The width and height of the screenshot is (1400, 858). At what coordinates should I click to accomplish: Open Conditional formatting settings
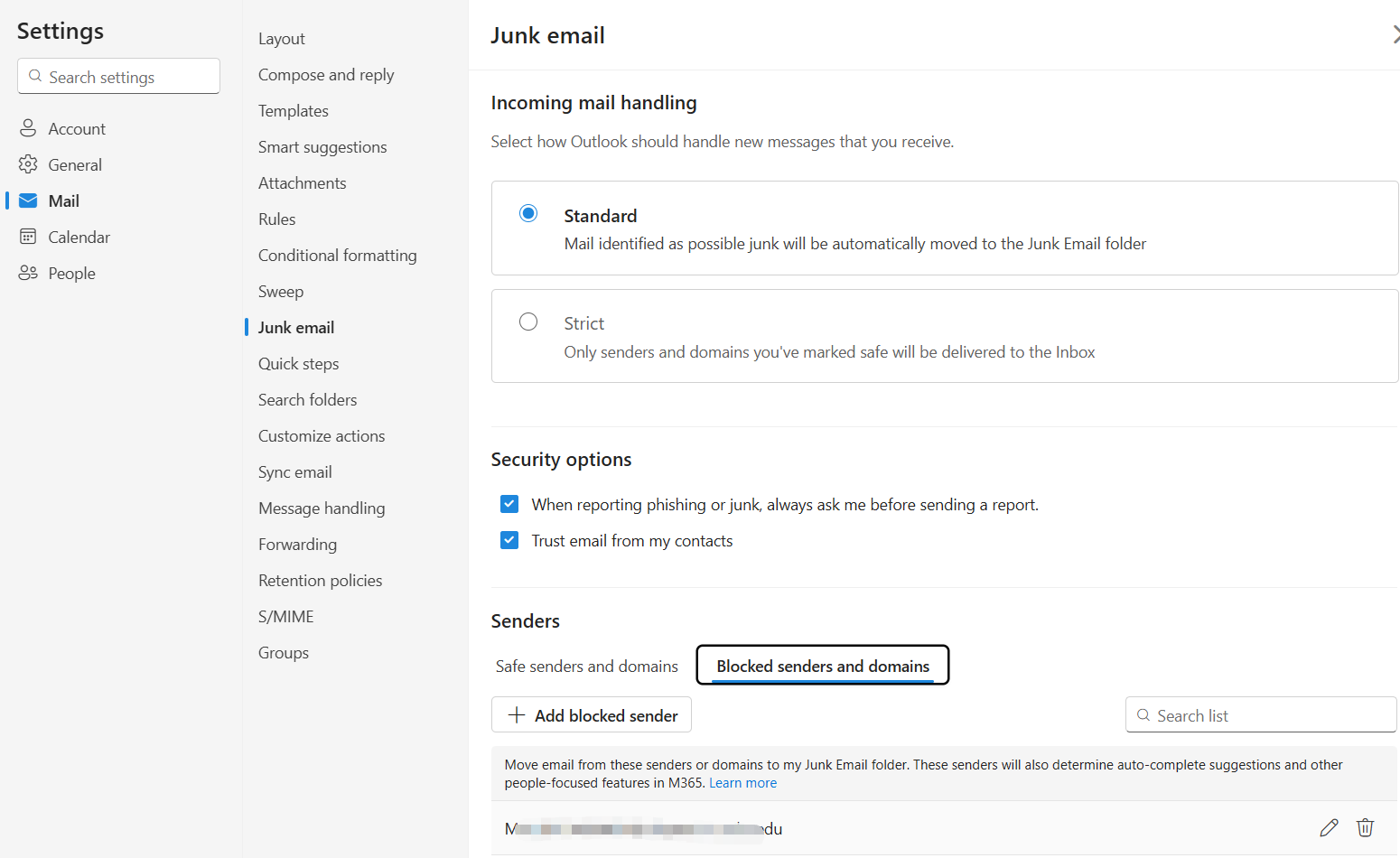pyautogui.click(x=337, y=256)
